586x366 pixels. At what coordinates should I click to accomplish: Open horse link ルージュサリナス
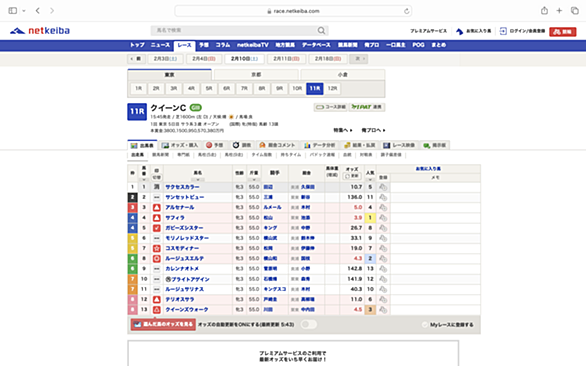click(x=185, y=289)
